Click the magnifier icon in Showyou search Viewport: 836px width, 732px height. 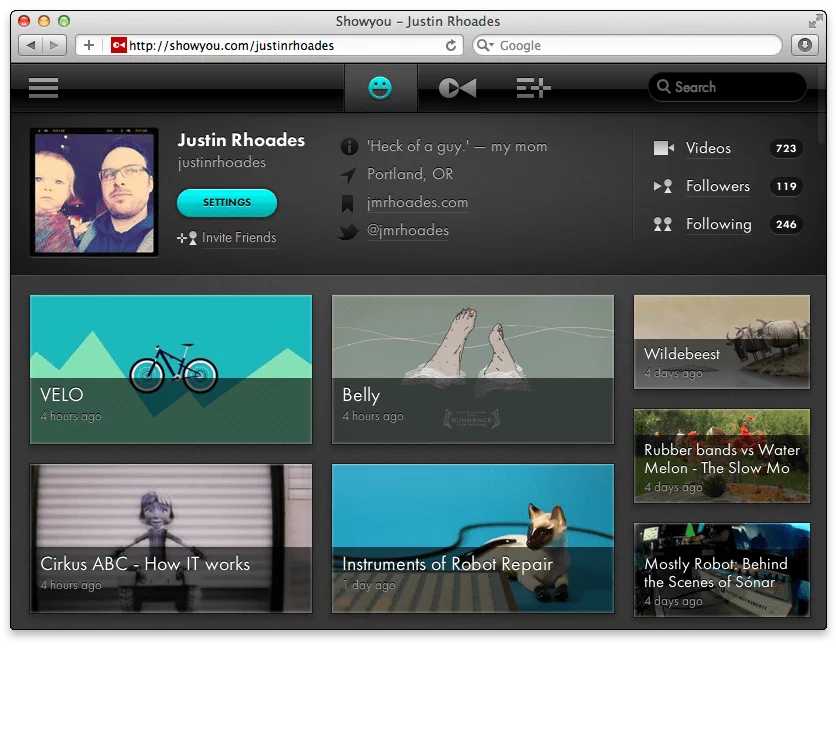[x=663, y=86]
